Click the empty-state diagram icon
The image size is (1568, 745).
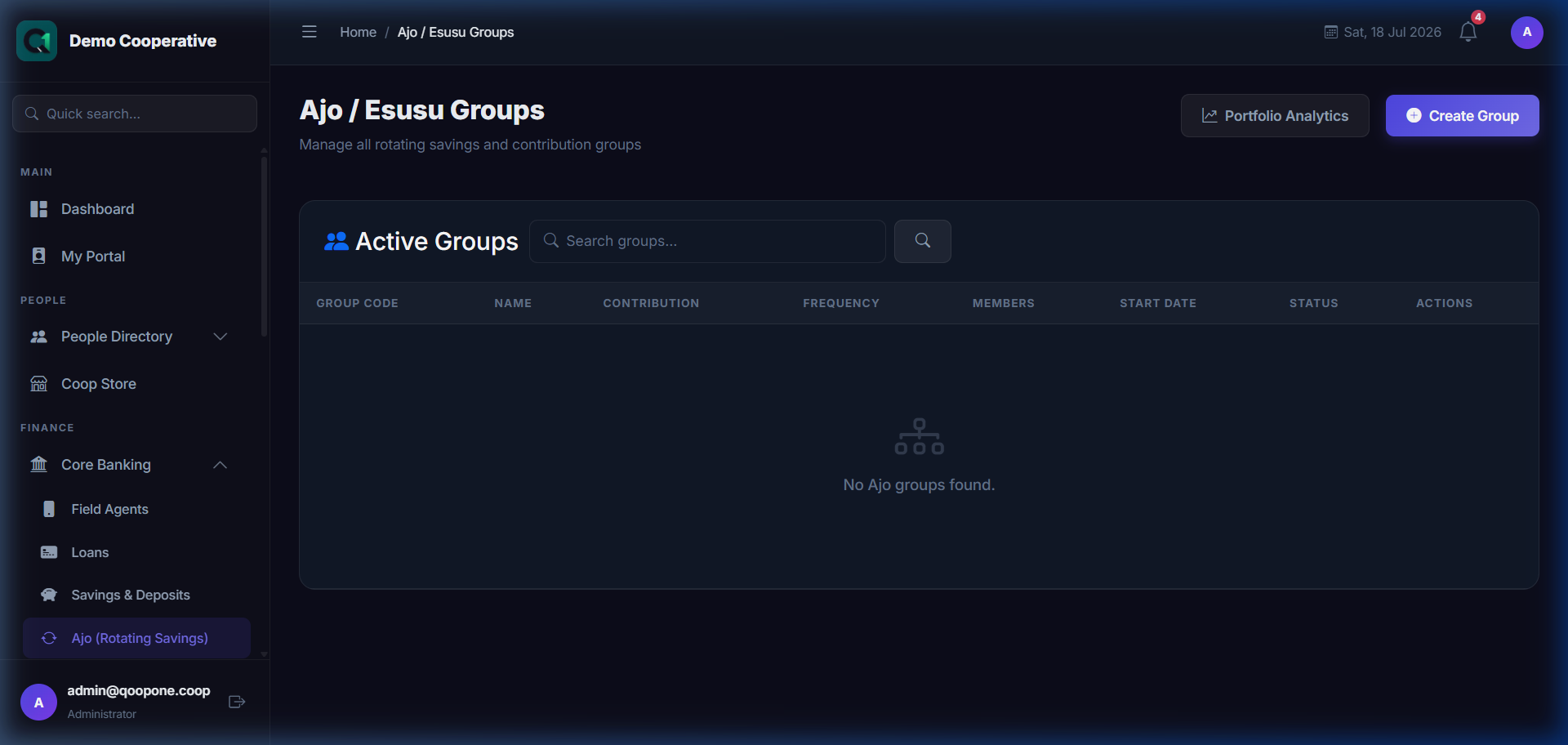pos(919,437)
